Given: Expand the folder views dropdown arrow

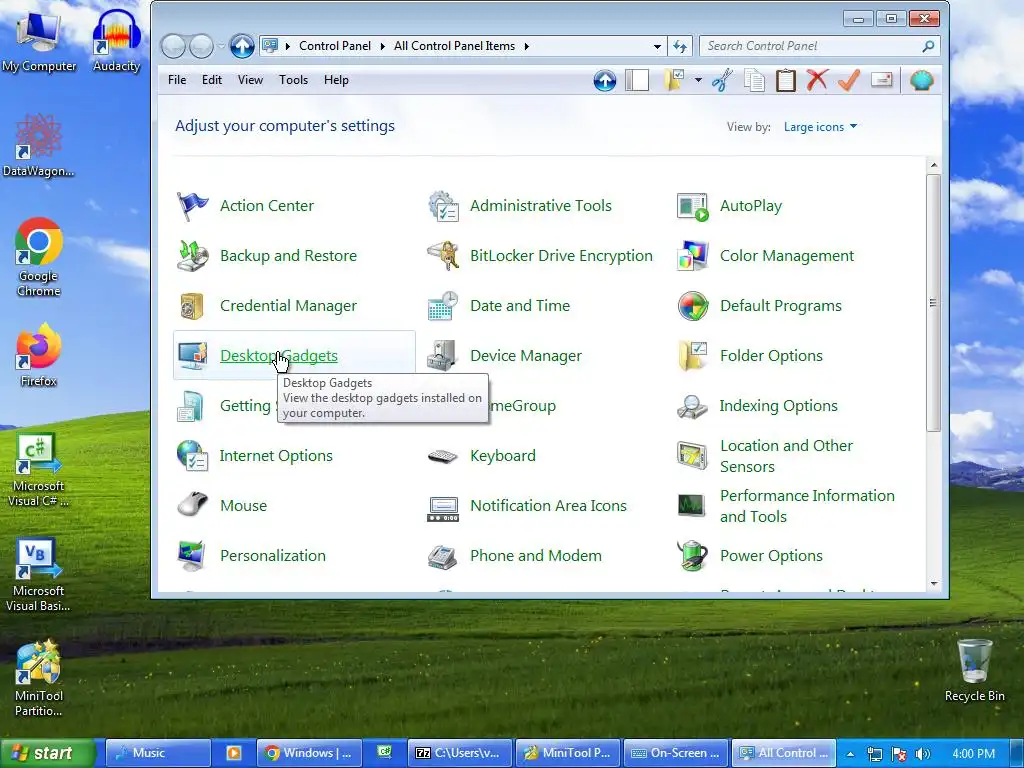Looking at the screenshot, I should (698, 80).
